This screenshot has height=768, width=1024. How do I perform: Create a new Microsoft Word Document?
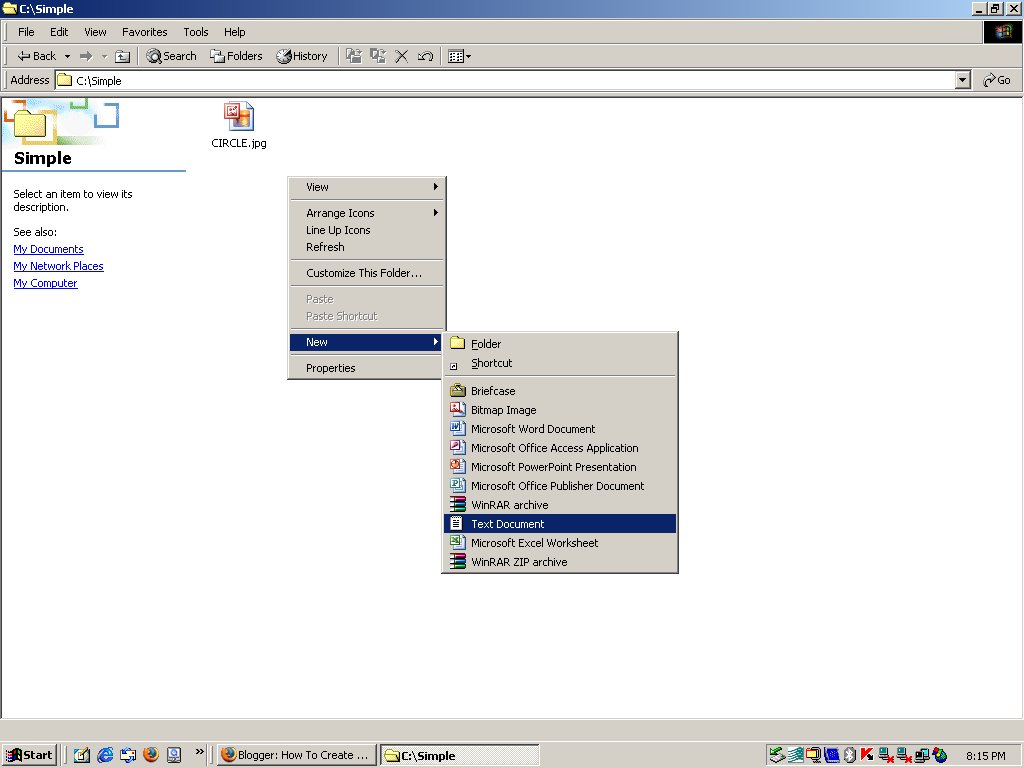point(560,428)
